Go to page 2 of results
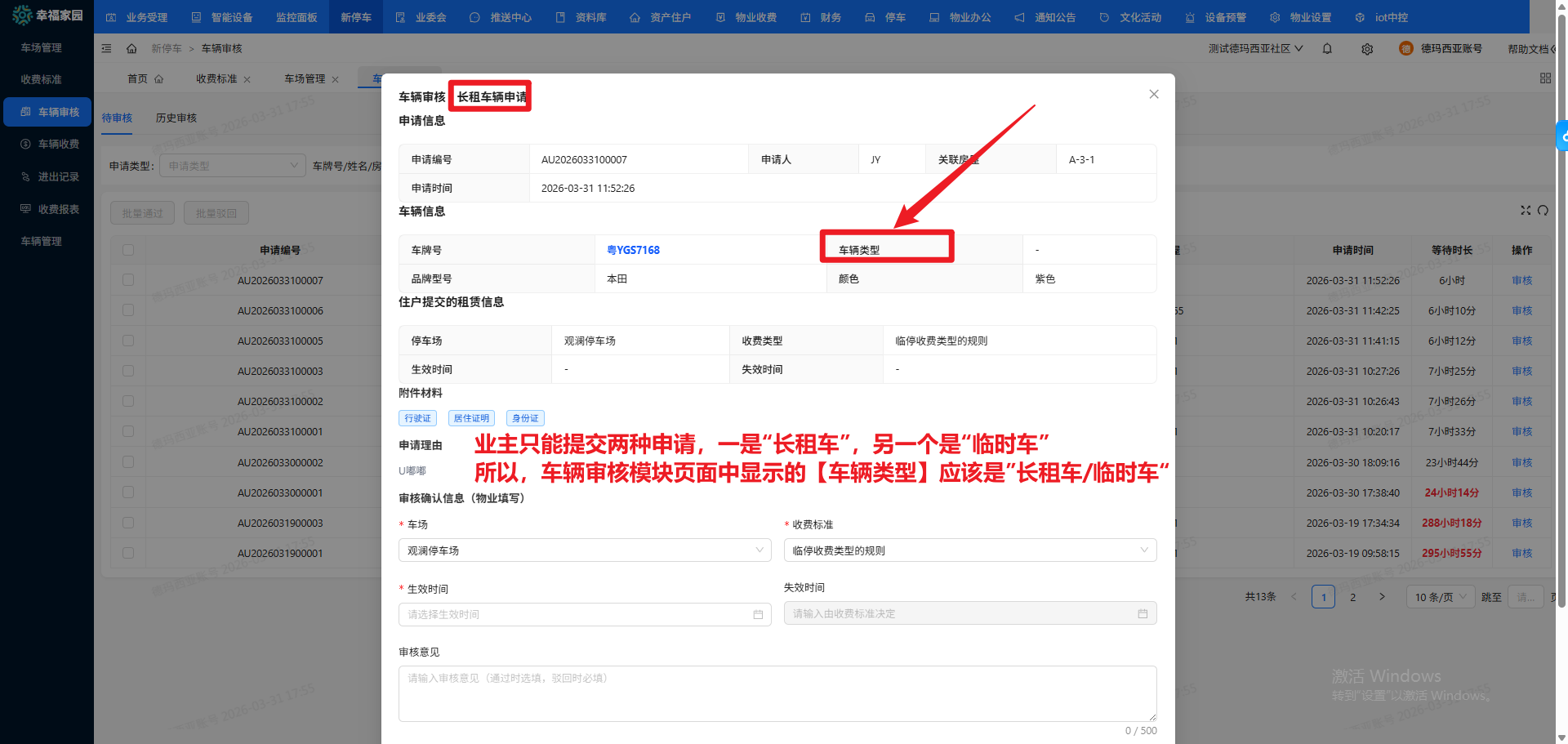The width and height of the screenshot is (1568, 744). click(1352, 596)
